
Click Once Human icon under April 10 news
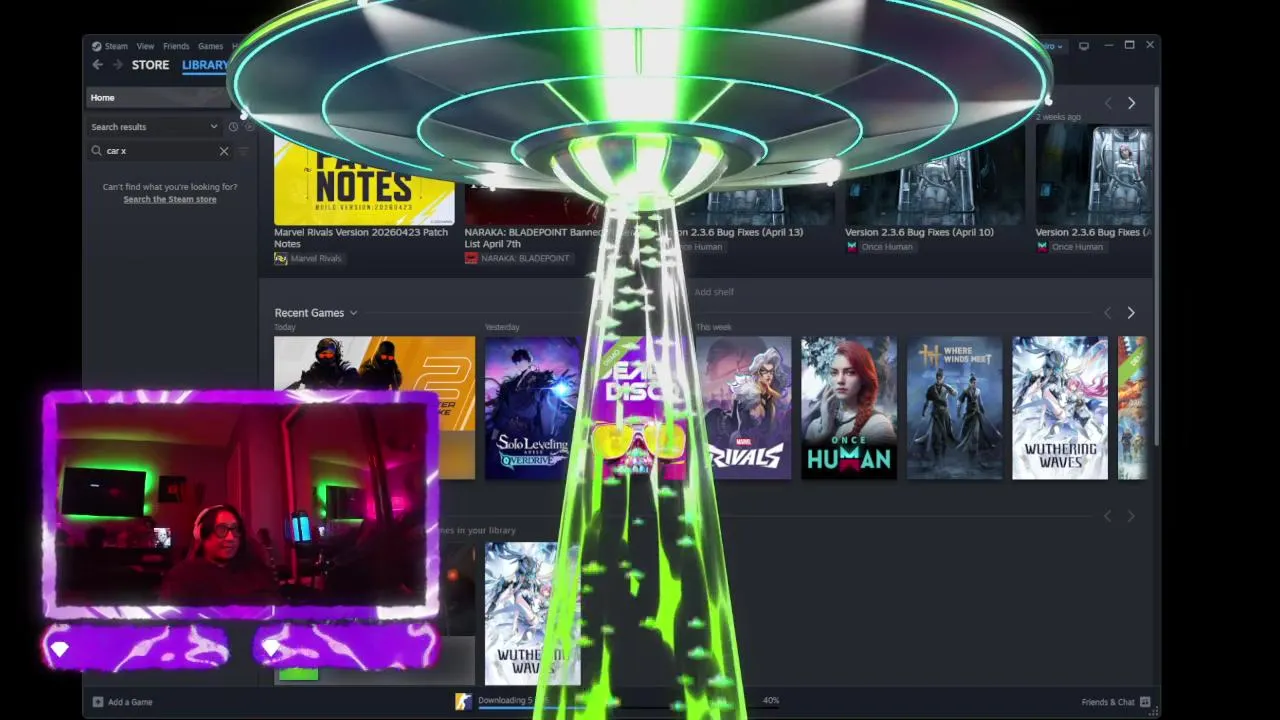(852, 247)
